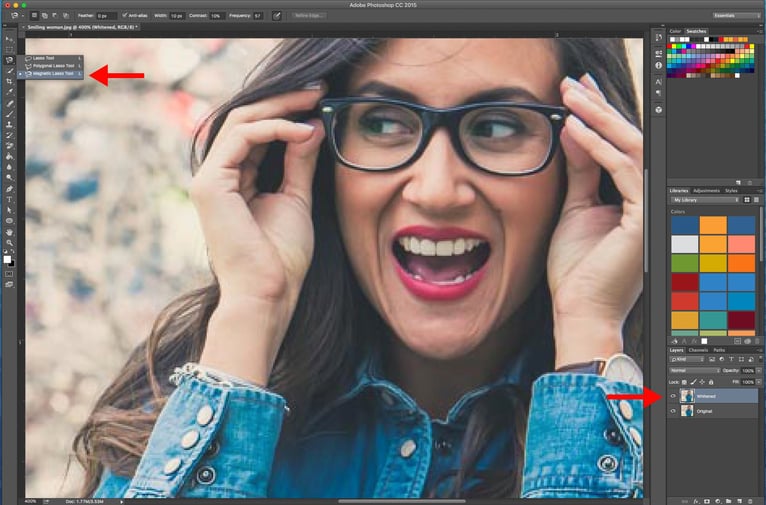The width and height of the screenshot is (766, 505).
Task: Open the Normal blend mode dropdown
Action: coord(694,371)
